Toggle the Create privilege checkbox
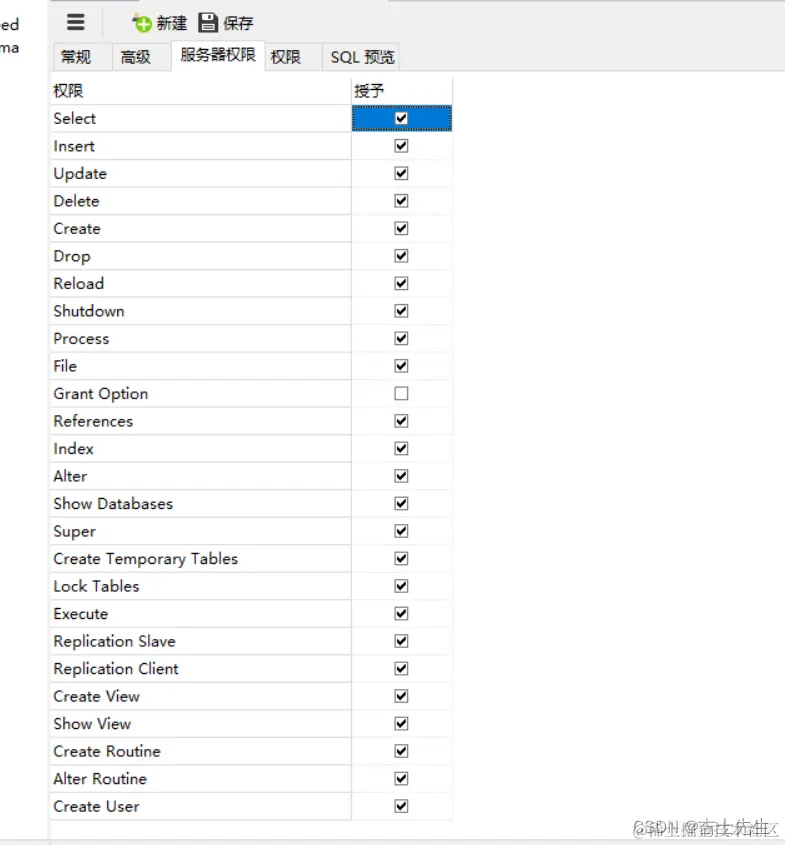This screenshot has height=845, width=785. click(x=401, y=228)
